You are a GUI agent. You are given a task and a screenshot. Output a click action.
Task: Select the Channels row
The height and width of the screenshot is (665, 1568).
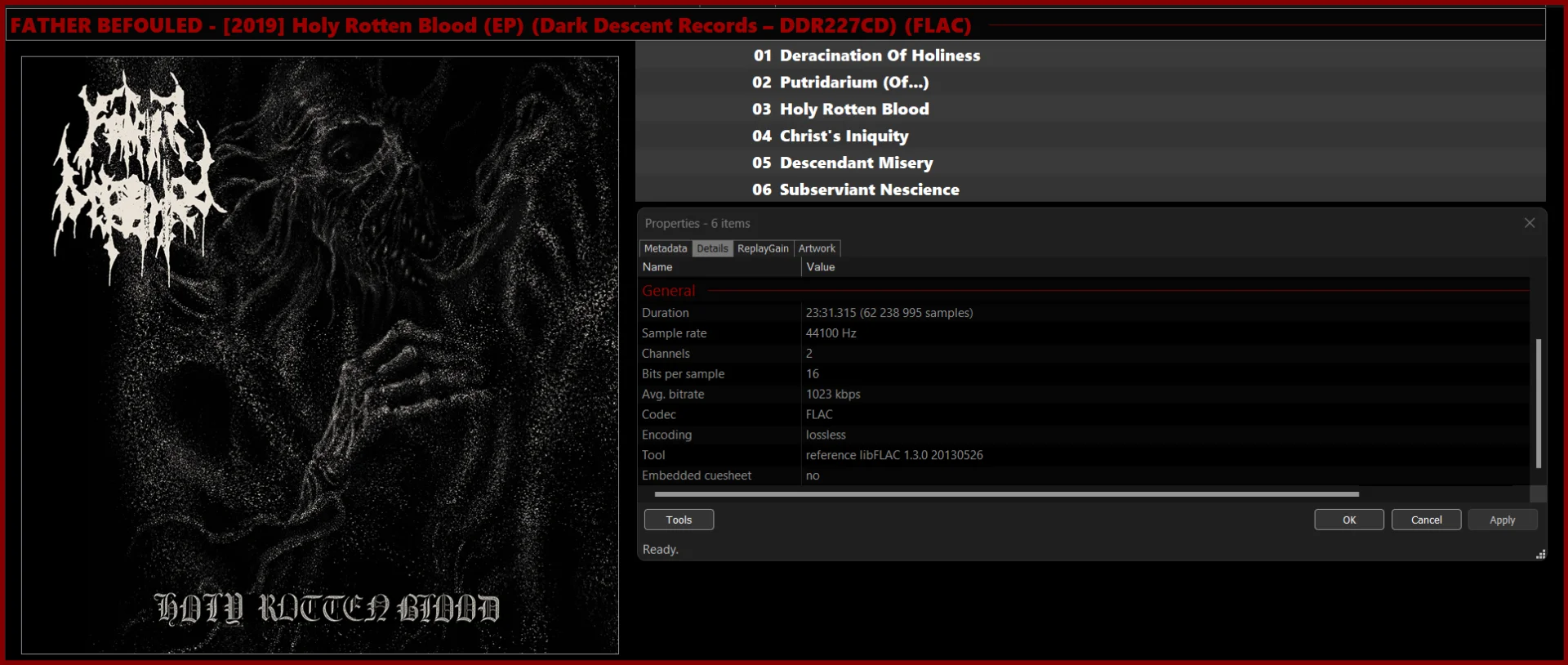click(x=1084, y=354)
